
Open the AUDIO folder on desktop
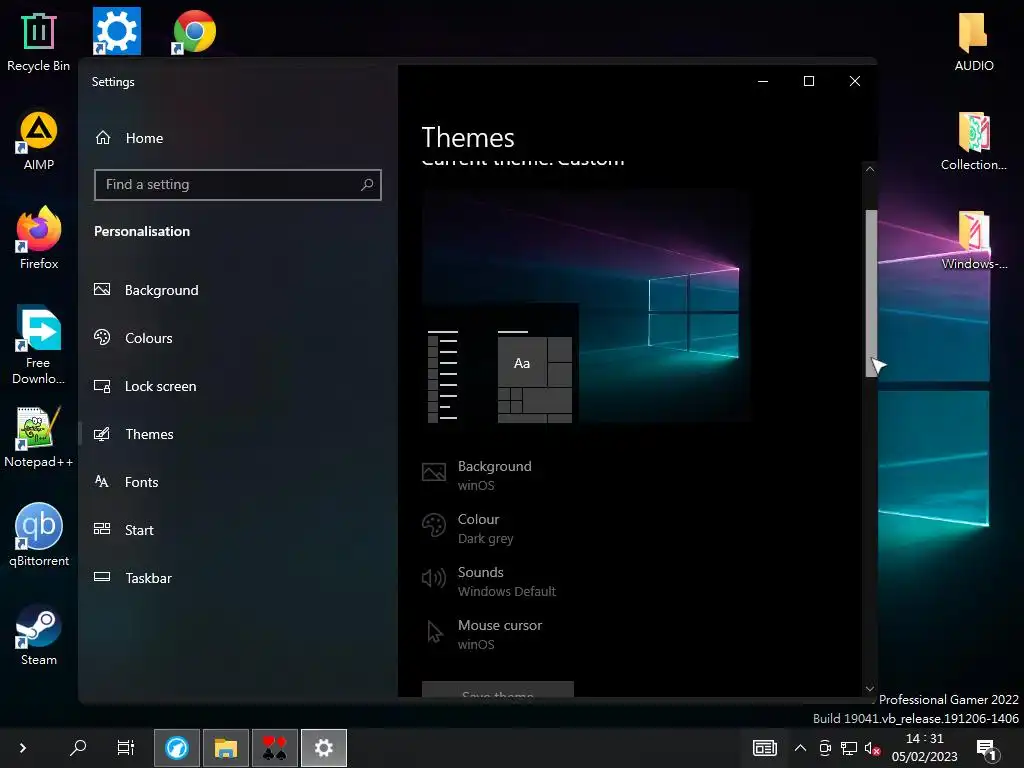[973, 42]
